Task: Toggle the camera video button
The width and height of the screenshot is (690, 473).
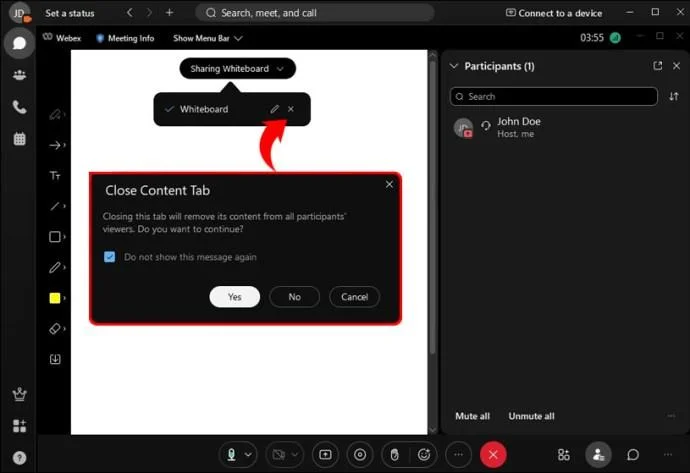Action: point(279,455)
